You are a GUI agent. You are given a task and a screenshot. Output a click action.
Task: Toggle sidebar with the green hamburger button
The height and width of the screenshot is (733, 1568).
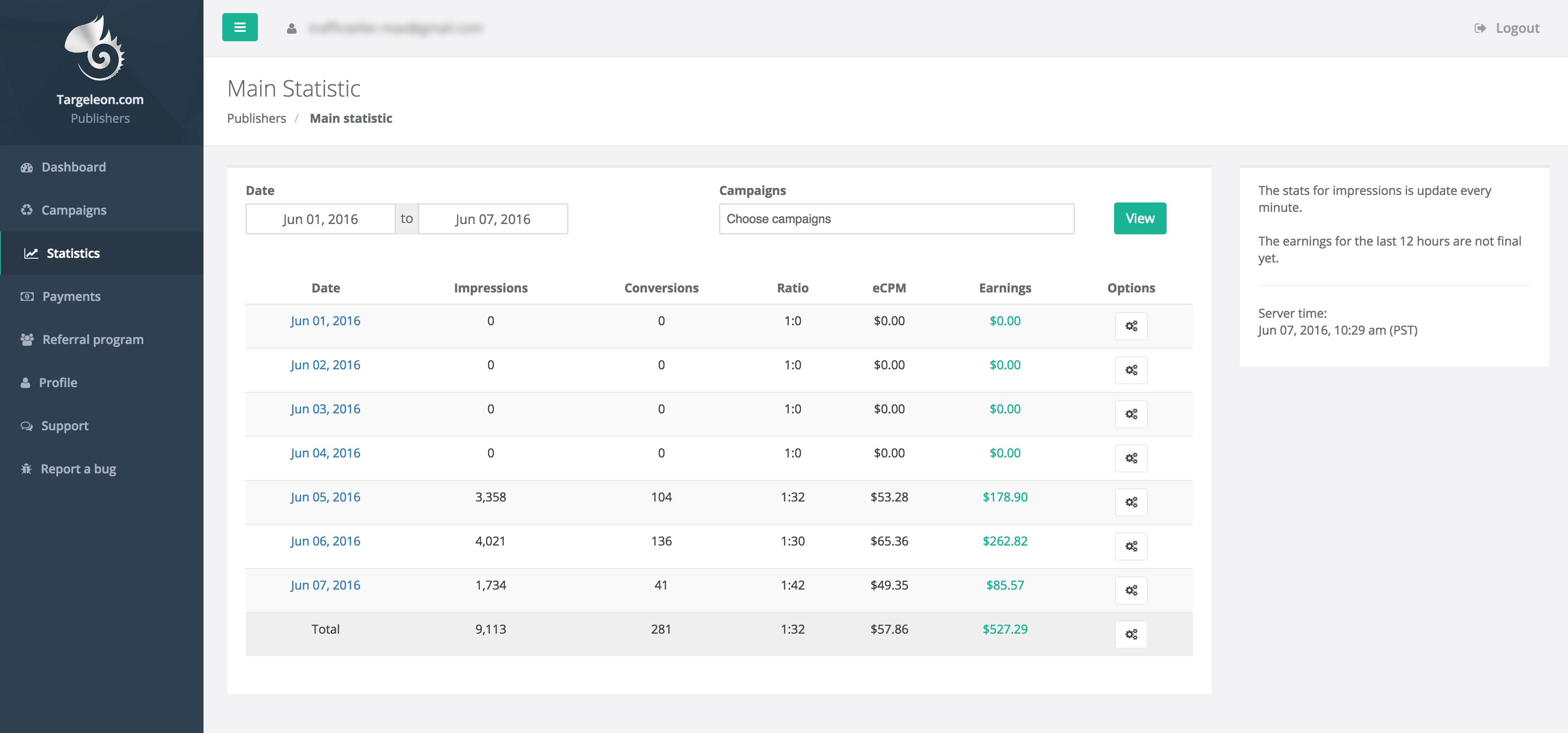(x=240, y=27)
